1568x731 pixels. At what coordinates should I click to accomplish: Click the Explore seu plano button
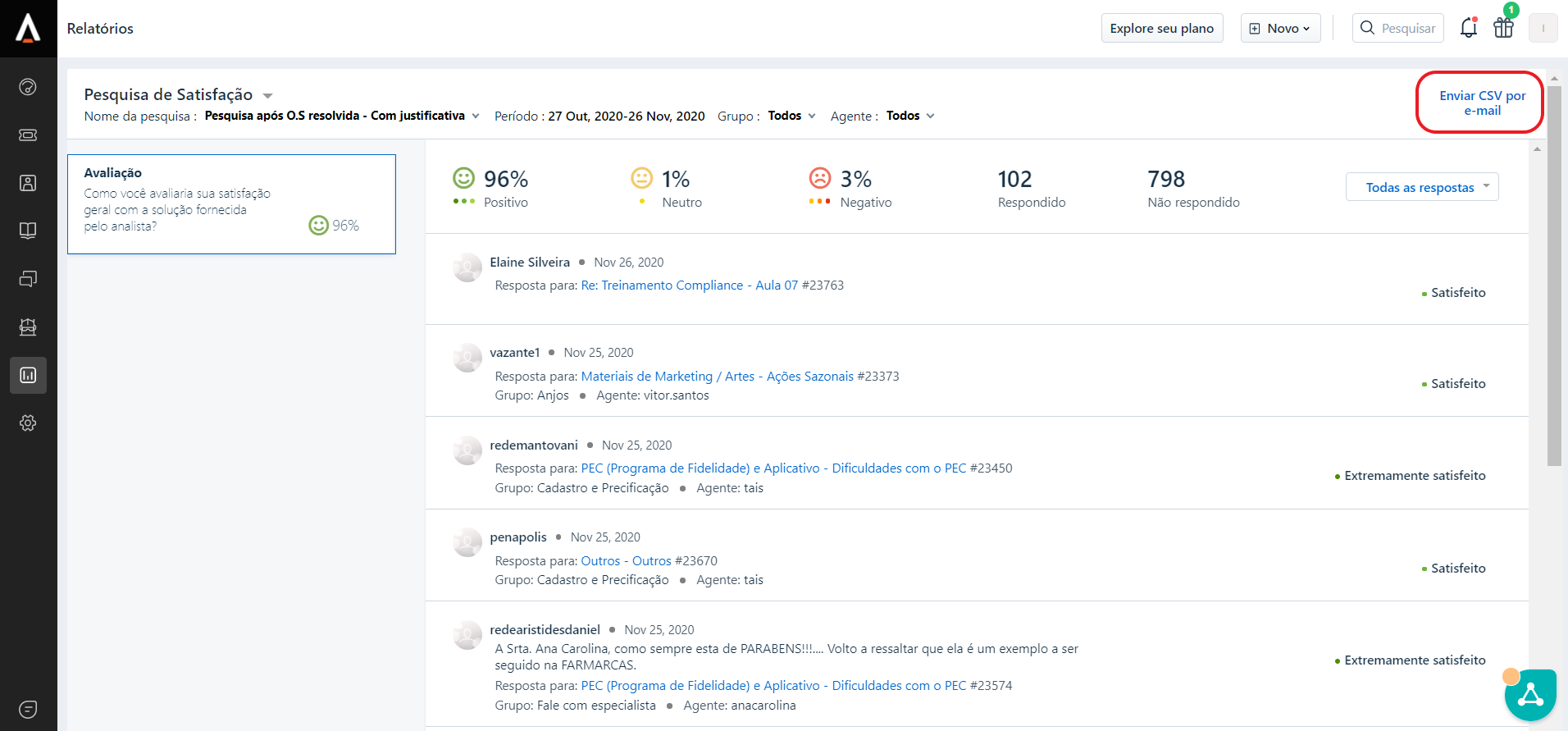click(1161, 28)
